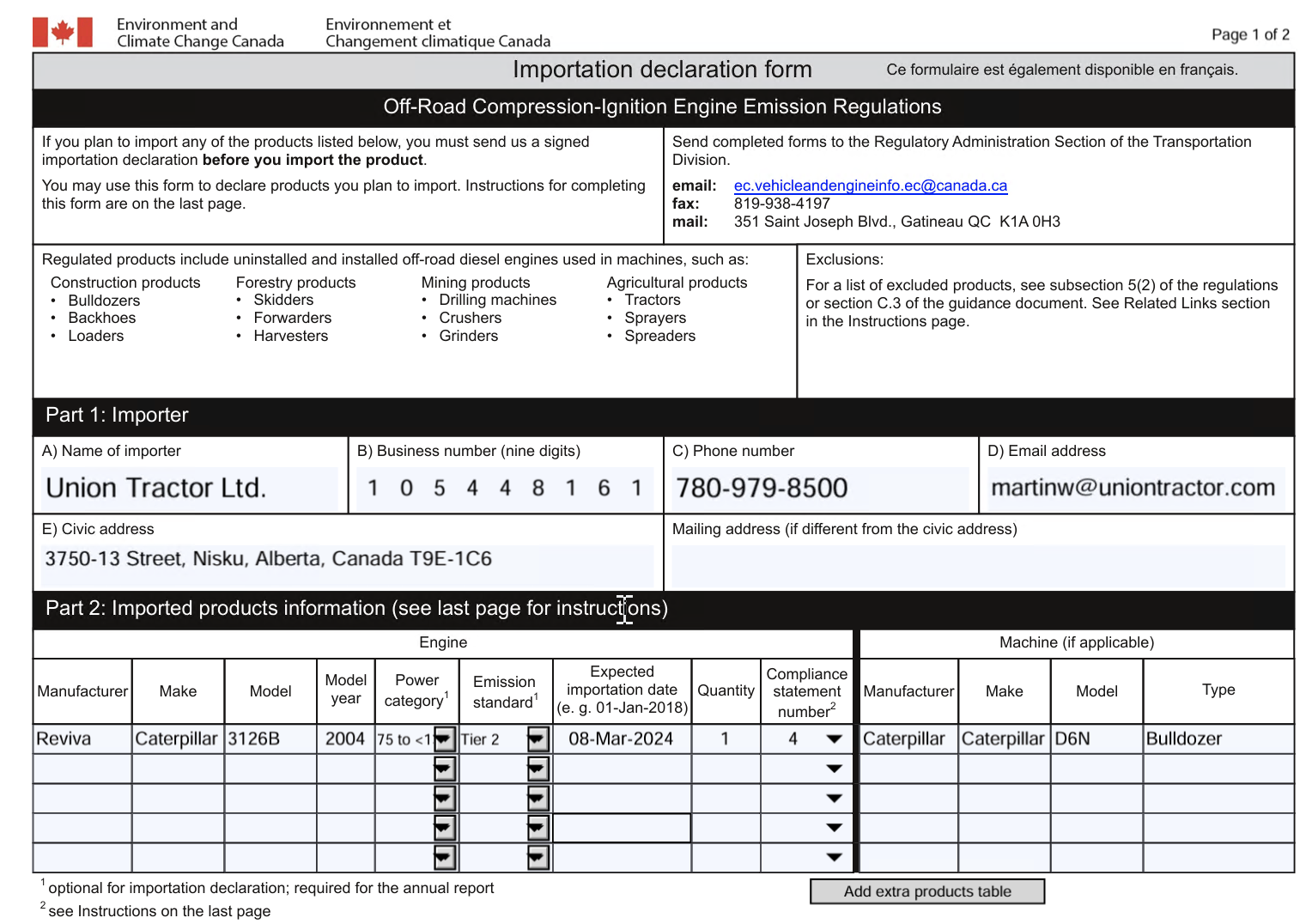Image resolution: width=1312 pixels, height=924 pixels.
Task: Click engine Model cell in fifth product row
Action: point(270,857)
